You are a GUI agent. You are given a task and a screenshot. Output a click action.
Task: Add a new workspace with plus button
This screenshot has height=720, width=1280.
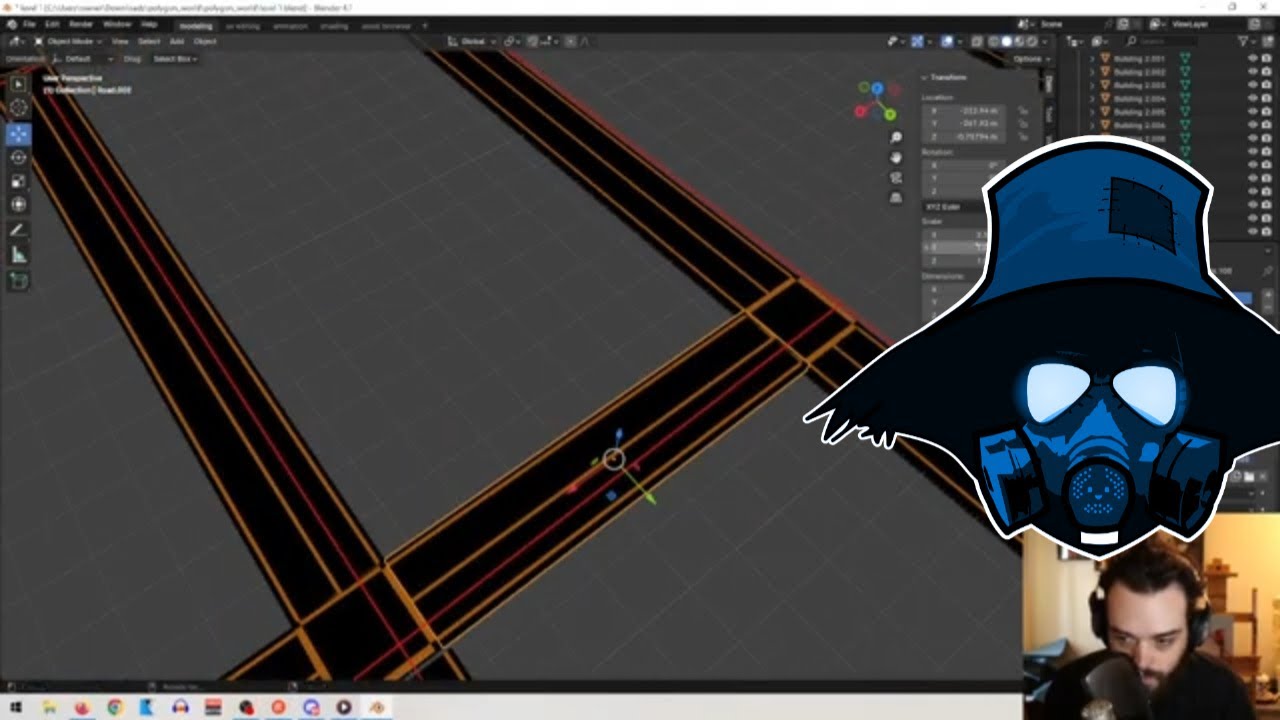[x=425, y=26]
